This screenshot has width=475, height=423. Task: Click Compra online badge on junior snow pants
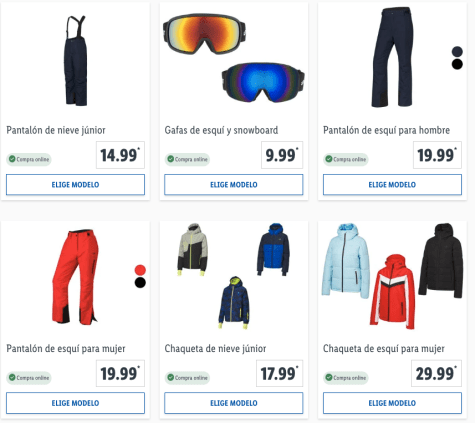[29, 159]
